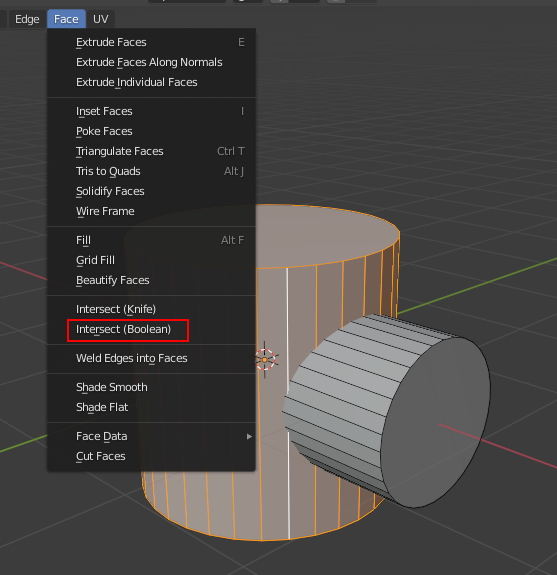Viewport: 557px width, 575px height.
Task: Click the 3D cursor in the viewport
Action: 265,360
